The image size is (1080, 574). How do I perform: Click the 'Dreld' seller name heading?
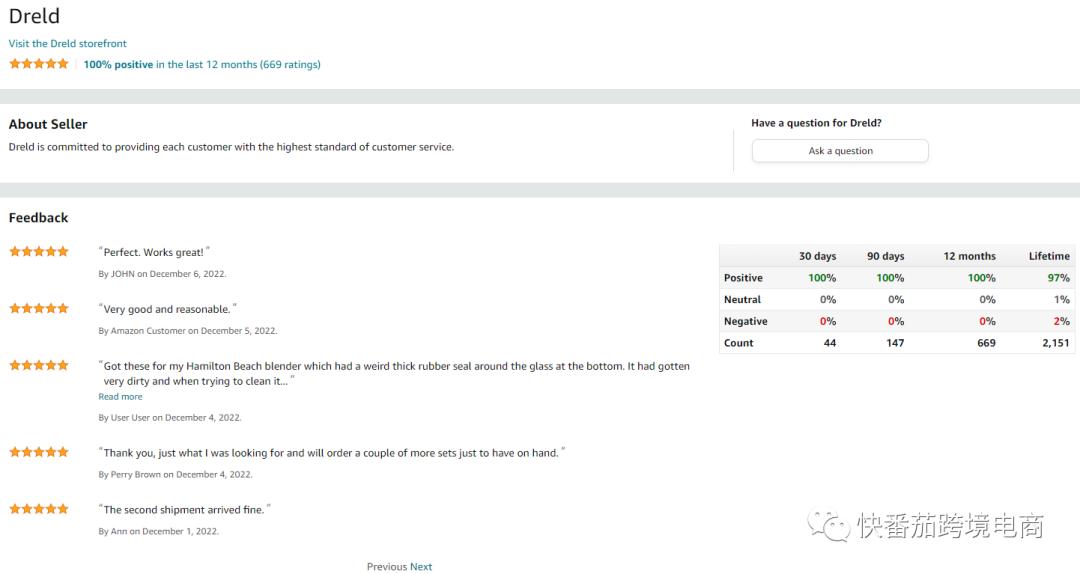34,15
